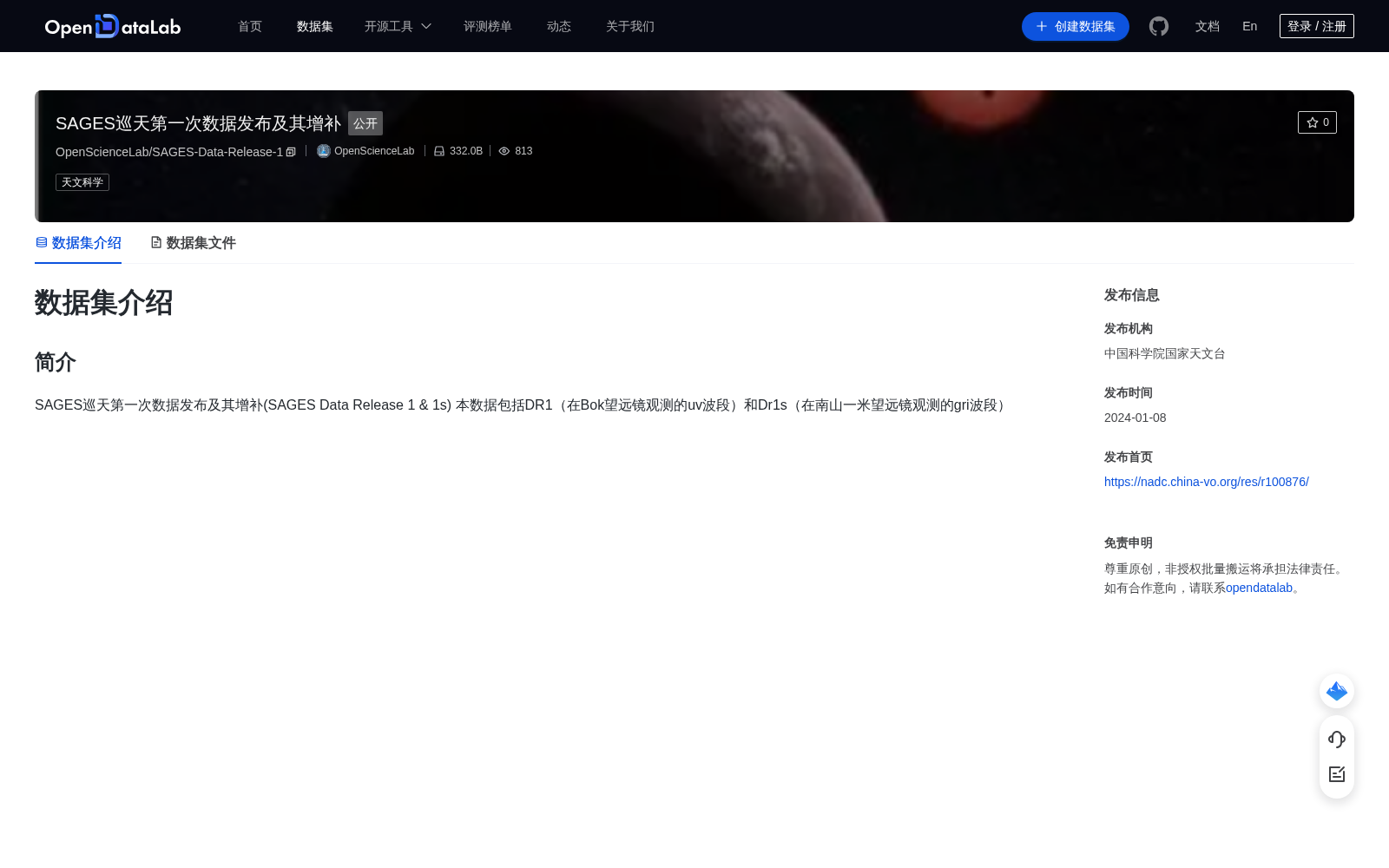Open the OpenDataLab logo home link

click(x=113, y=26)
